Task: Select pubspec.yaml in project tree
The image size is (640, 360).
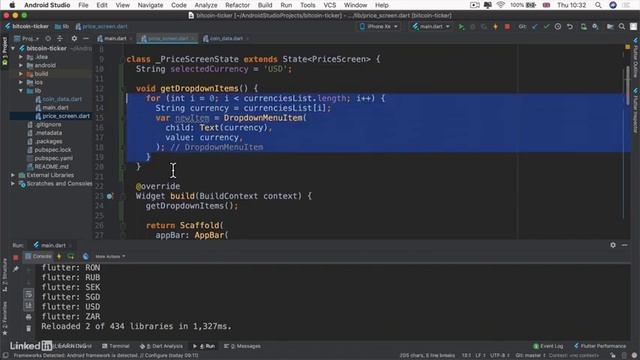Action: (x=53, y=158)
